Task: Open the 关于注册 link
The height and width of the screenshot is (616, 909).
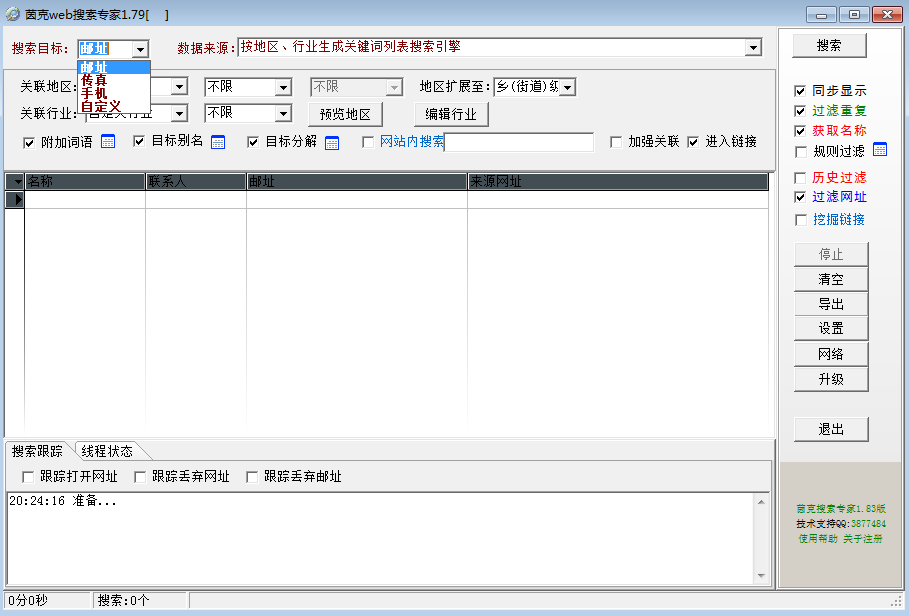Action: [863, 539]
